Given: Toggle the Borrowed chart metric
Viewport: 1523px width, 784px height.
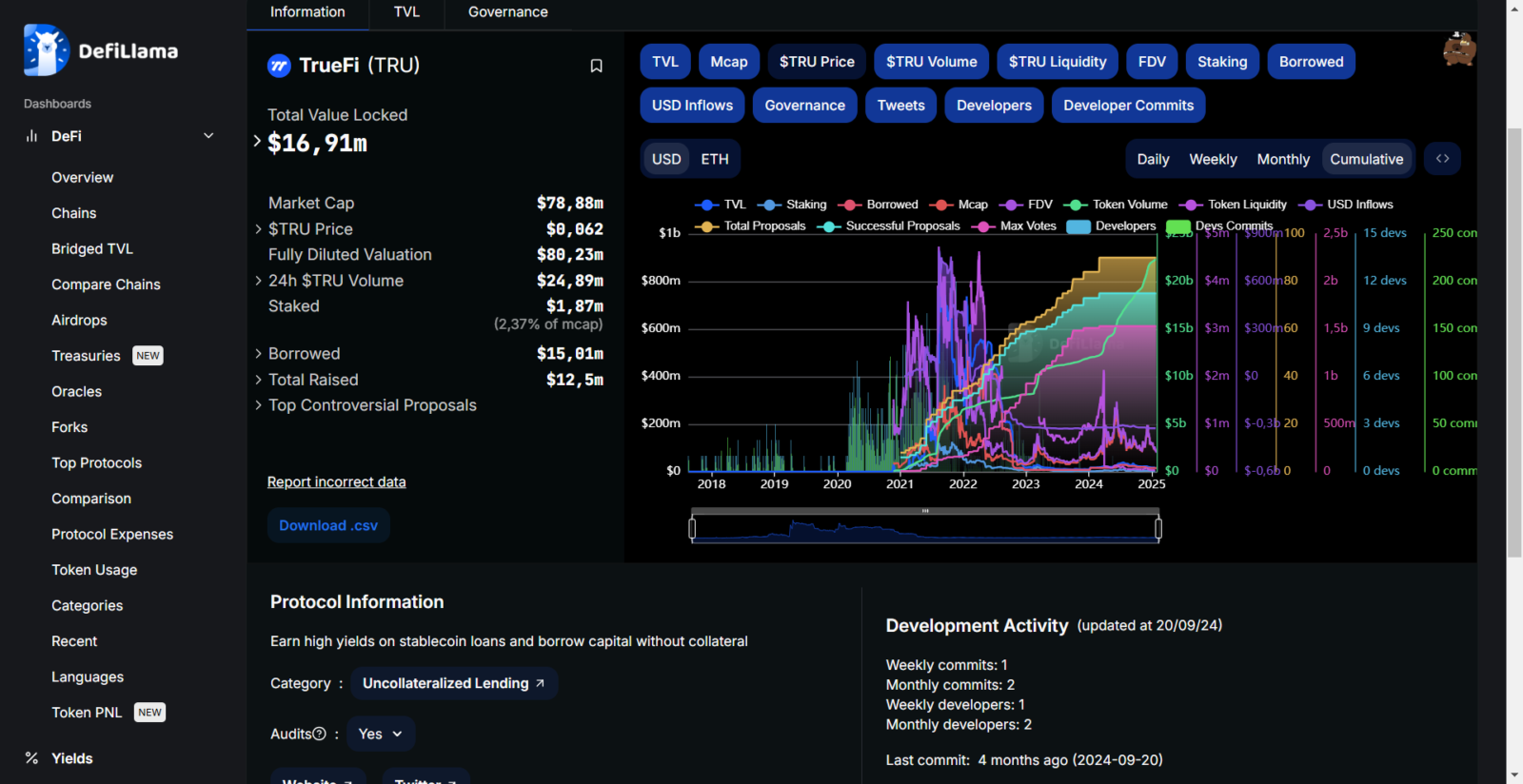Looking at the screenshot, I should (1311, 62).
